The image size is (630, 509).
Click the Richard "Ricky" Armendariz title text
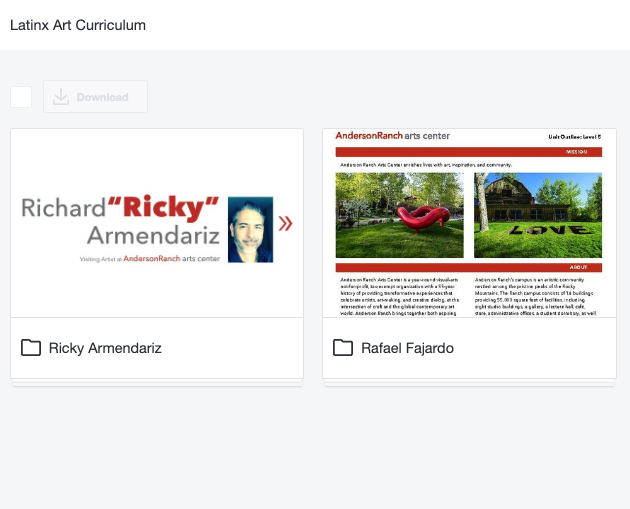tap(120, 221)
